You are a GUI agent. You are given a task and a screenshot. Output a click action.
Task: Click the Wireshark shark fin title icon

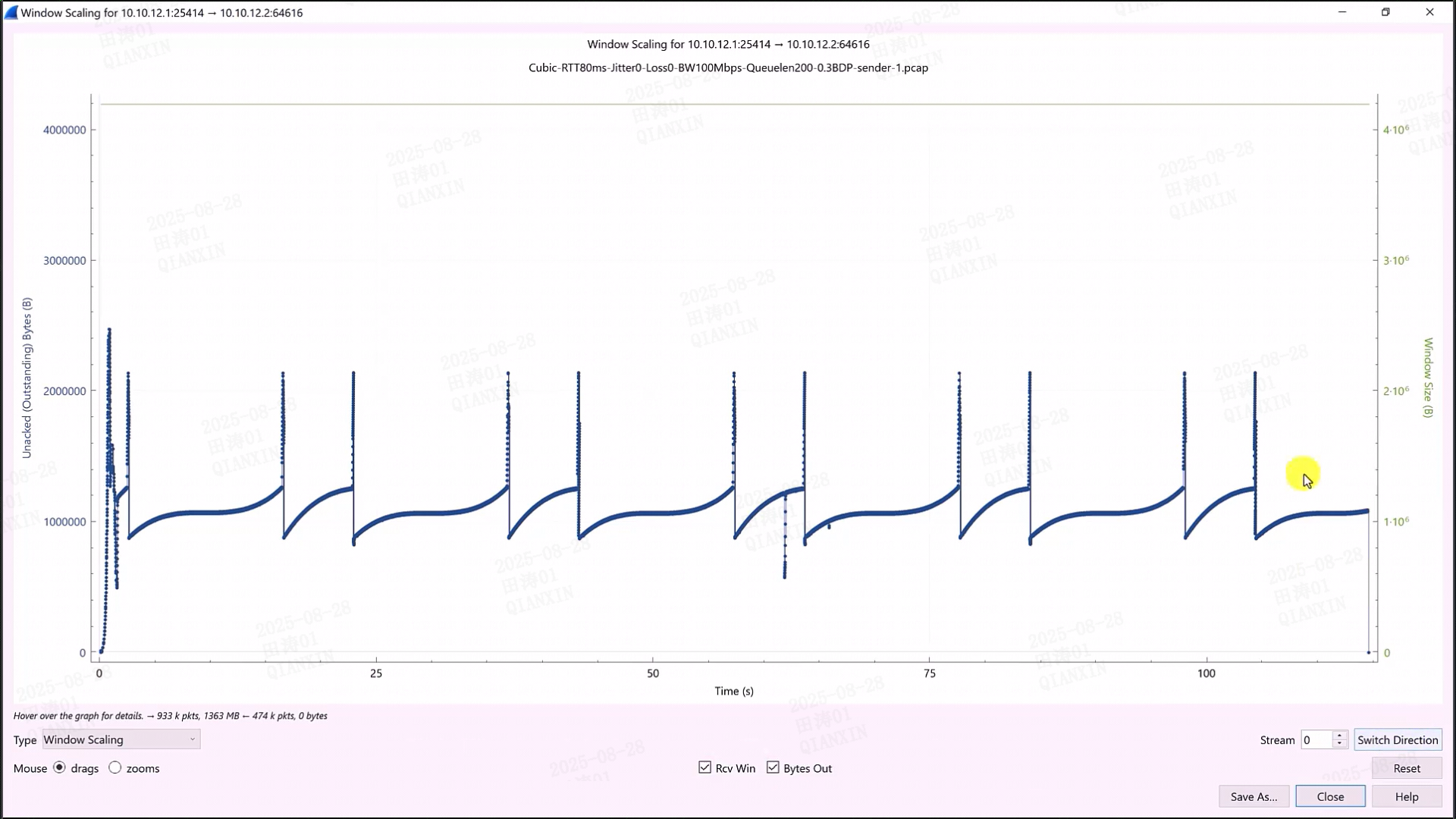(x=11, y=12)
